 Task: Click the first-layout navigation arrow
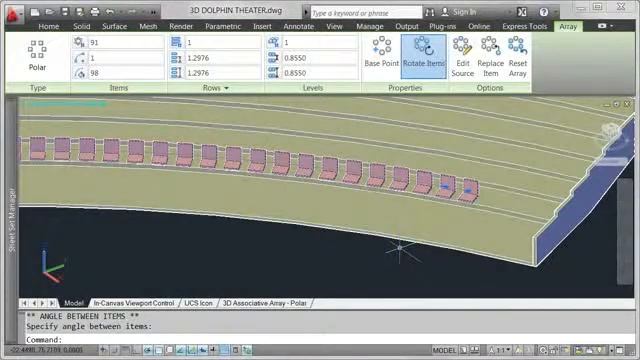(x=24, y=303)
